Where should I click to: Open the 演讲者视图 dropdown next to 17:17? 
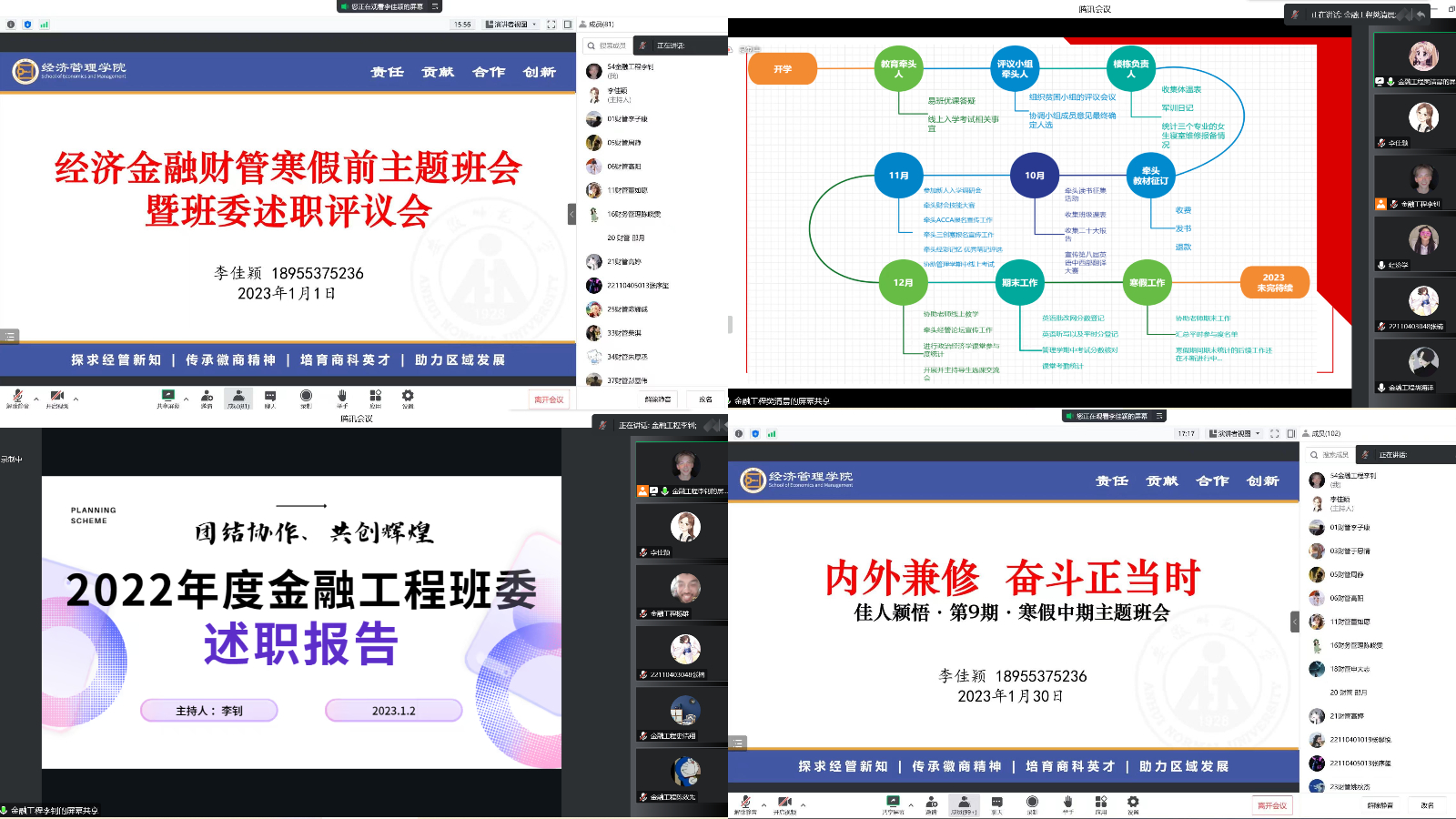pos(1235,434)
